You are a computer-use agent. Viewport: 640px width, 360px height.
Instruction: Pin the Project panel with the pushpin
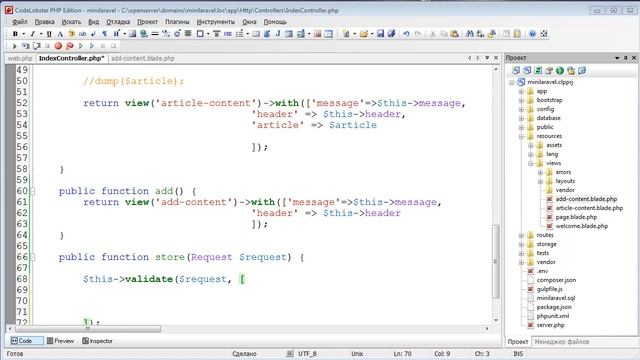(625, 58)
